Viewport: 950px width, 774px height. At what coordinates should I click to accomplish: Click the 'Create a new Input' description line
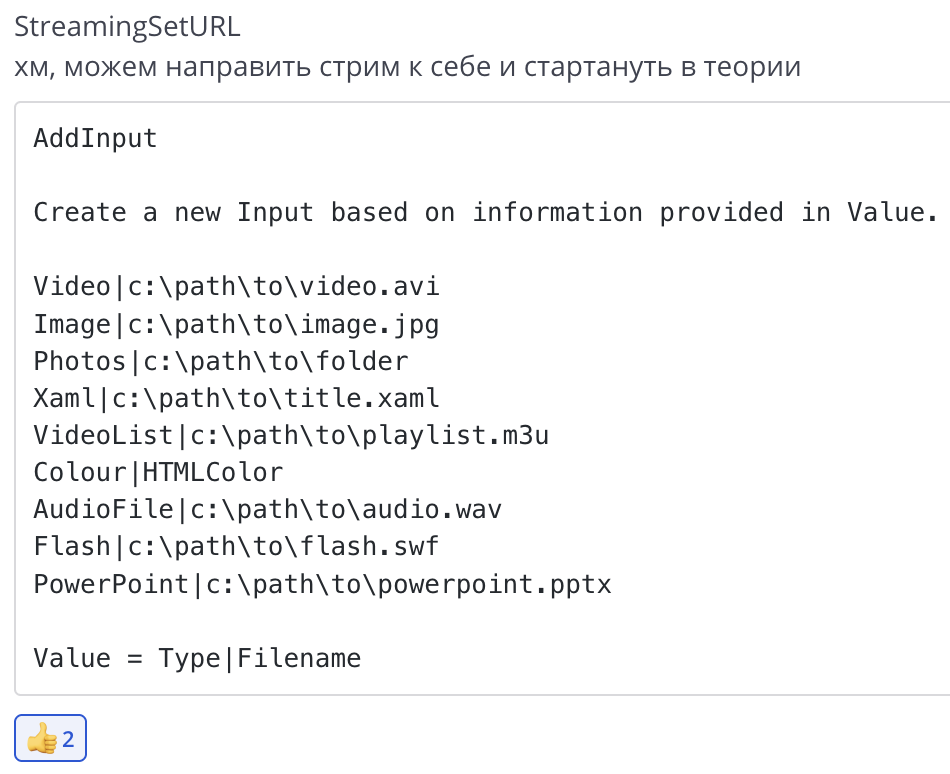[x=485, y=212]
